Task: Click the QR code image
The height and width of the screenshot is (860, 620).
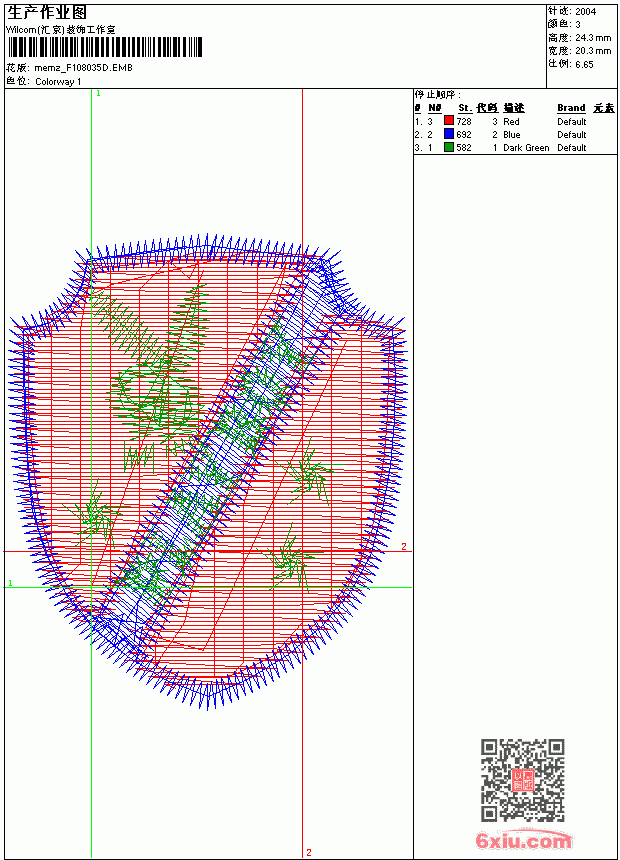Action: coord(523,780)
